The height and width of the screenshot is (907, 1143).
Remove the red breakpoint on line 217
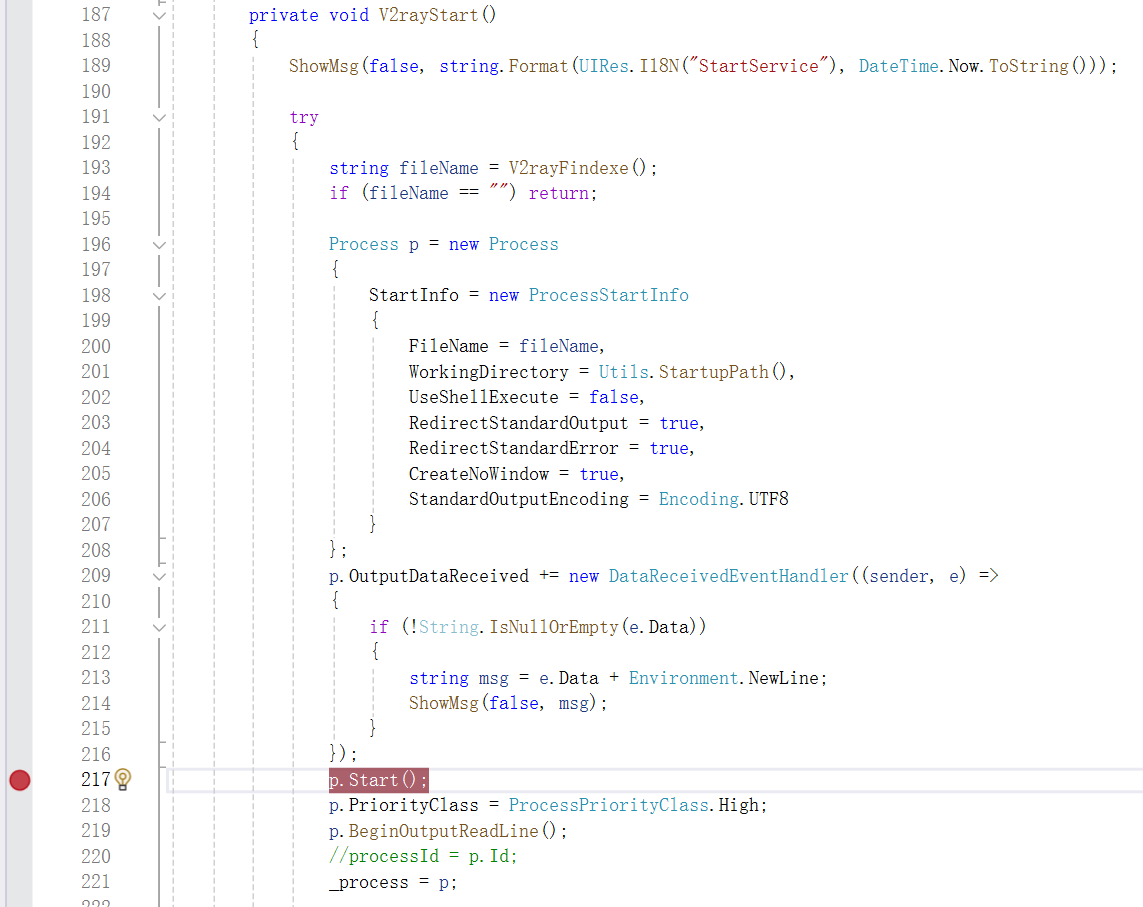tap(19, 780)
